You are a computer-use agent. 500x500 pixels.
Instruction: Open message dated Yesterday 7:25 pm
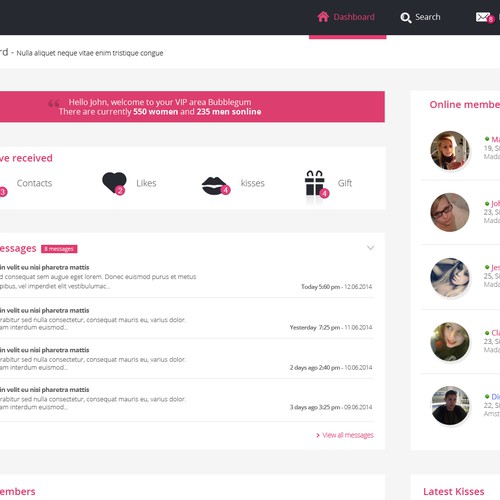[x=187, y=319]
